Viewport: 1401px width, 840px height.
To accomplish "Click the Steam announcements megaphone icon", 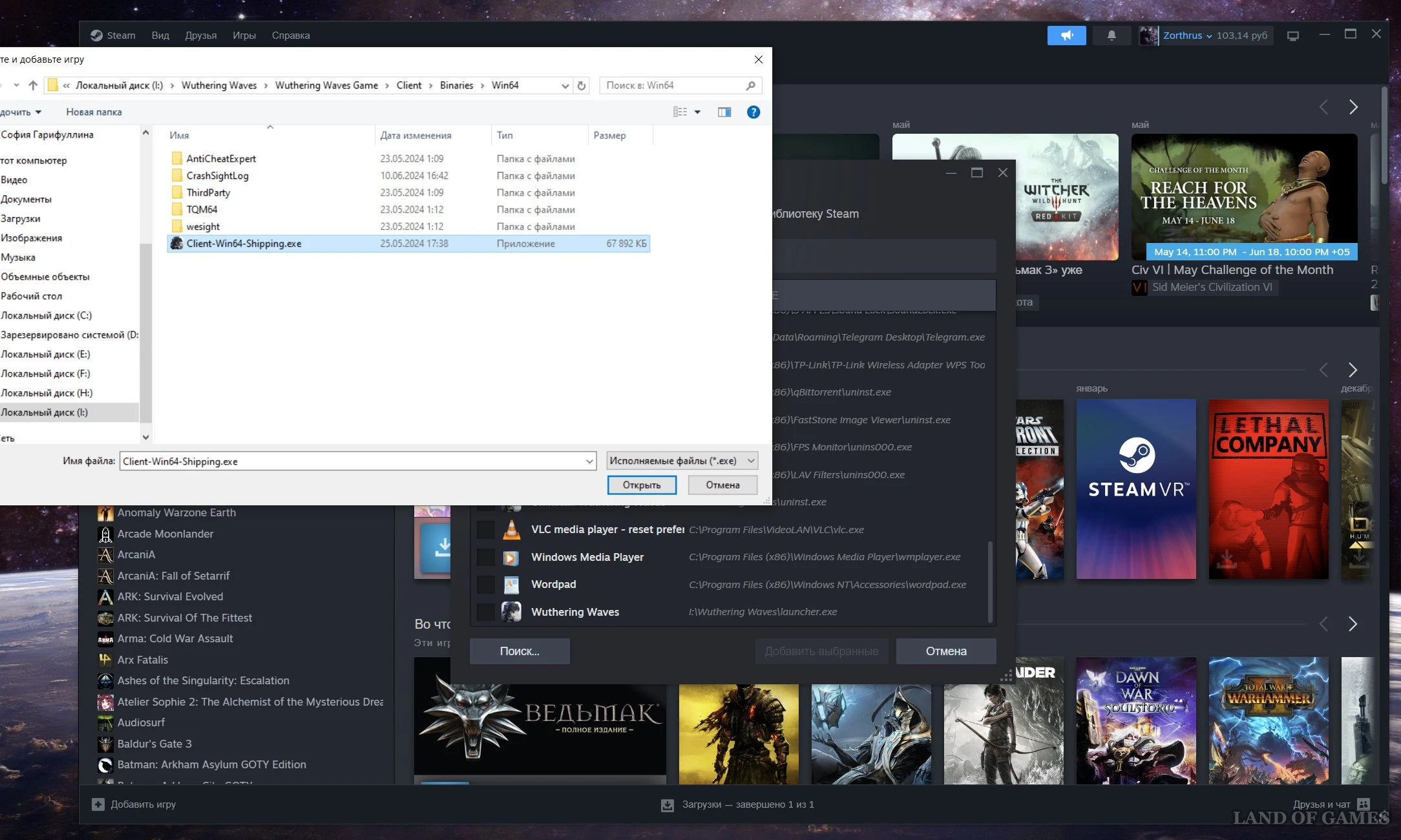I will point(1066,36).
